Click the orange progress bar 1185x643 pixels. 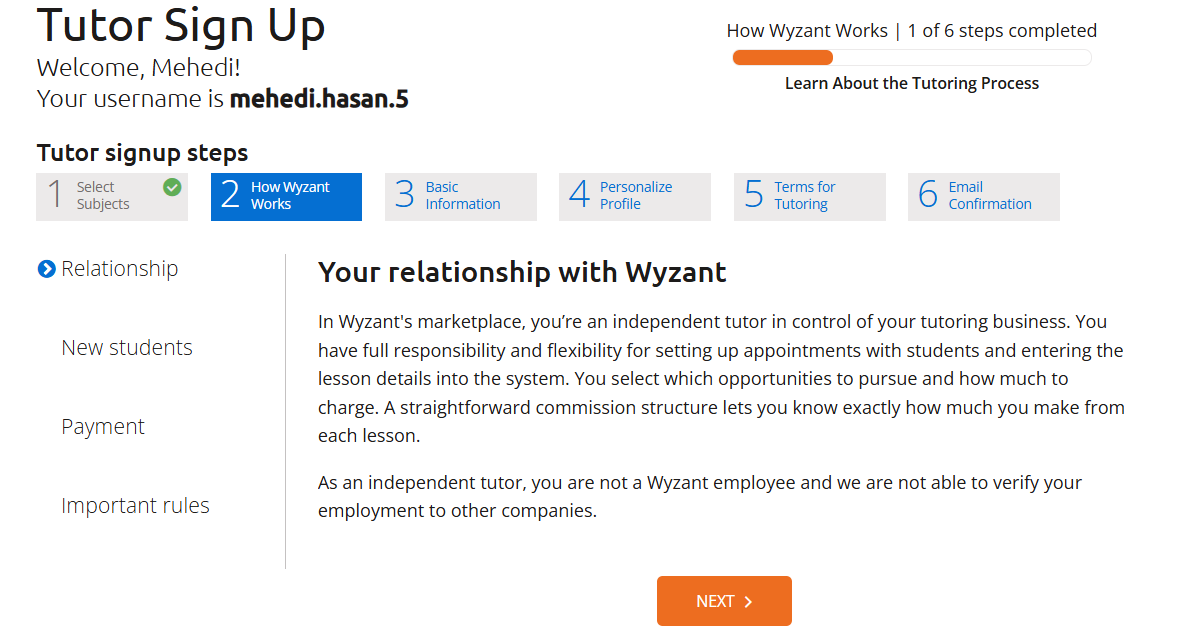[x=782, y=57]
